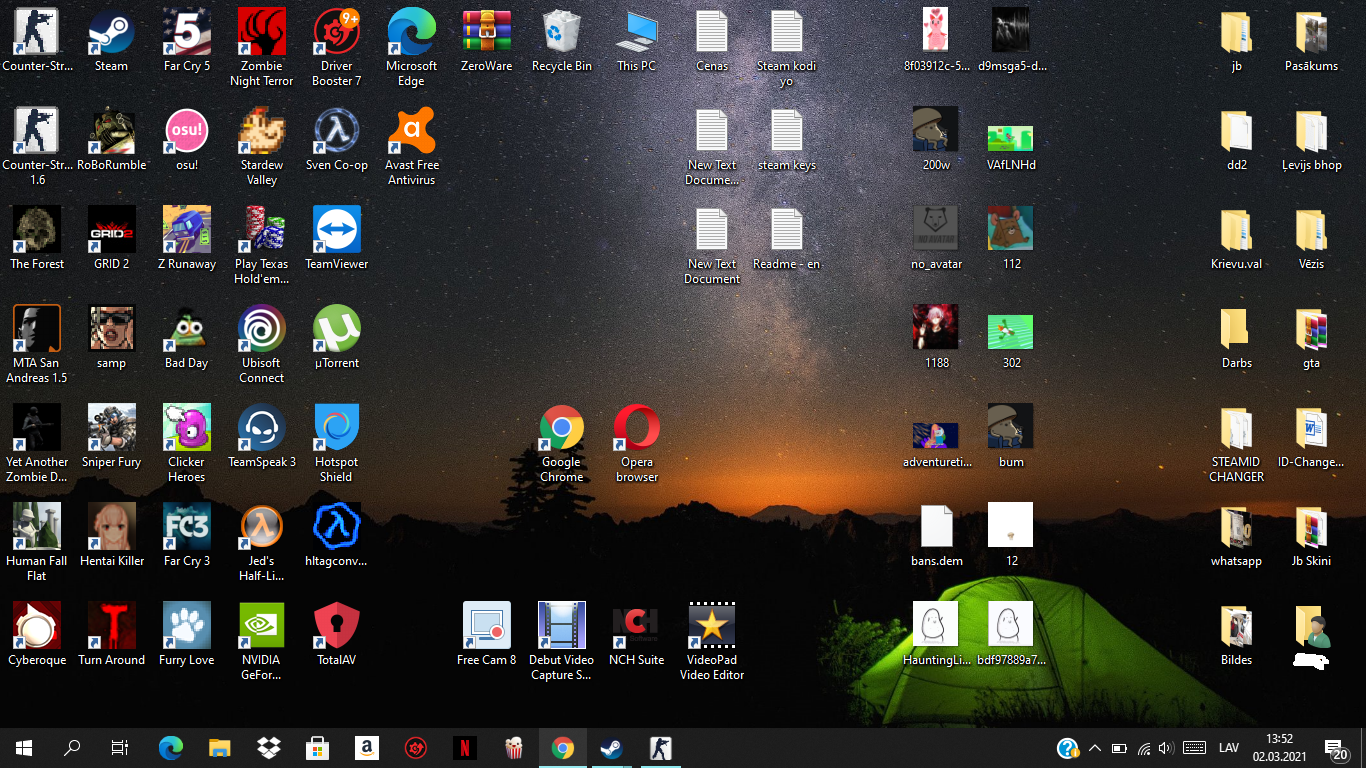This screenshot has width=1366, height=768.
Task: Select the bans.dem file
Action: (937, 536)
